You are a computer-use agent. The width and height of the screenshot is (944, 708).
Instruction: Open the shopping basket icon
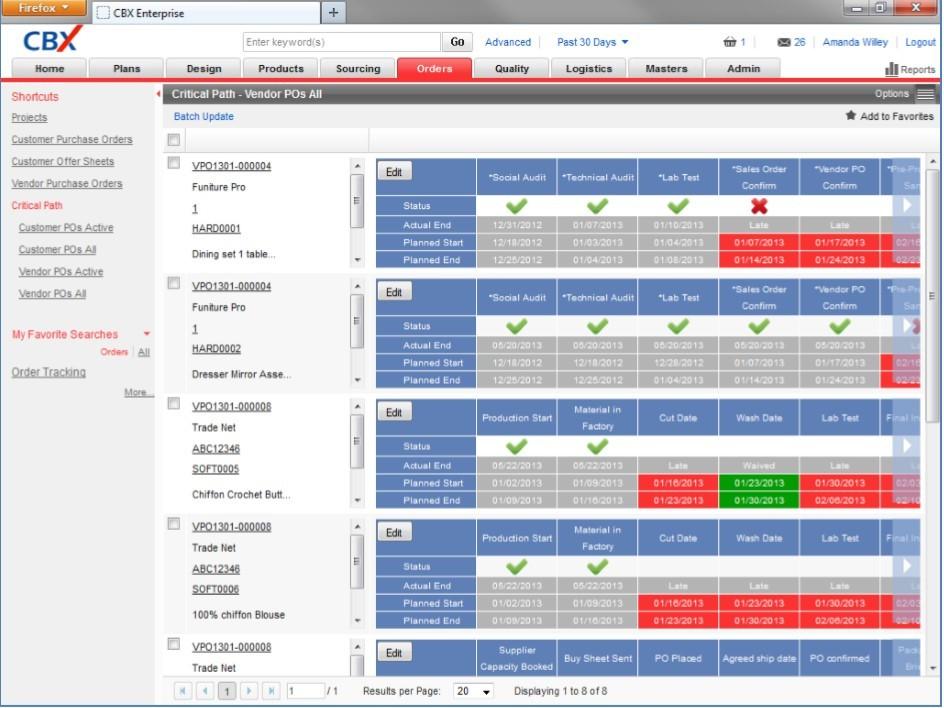730,42
